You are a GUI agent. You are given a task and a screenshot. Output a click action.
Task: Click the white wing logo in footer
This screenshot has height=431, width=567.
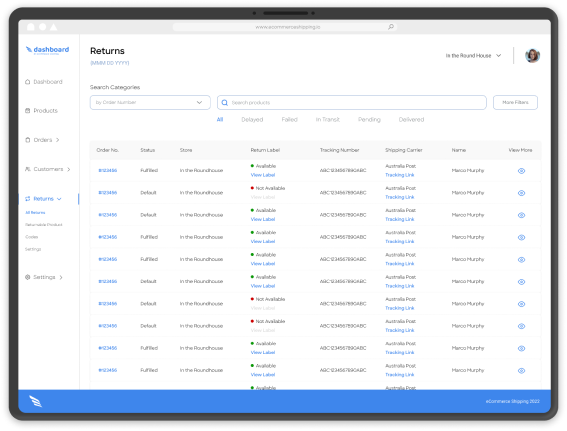click(35, 401)
